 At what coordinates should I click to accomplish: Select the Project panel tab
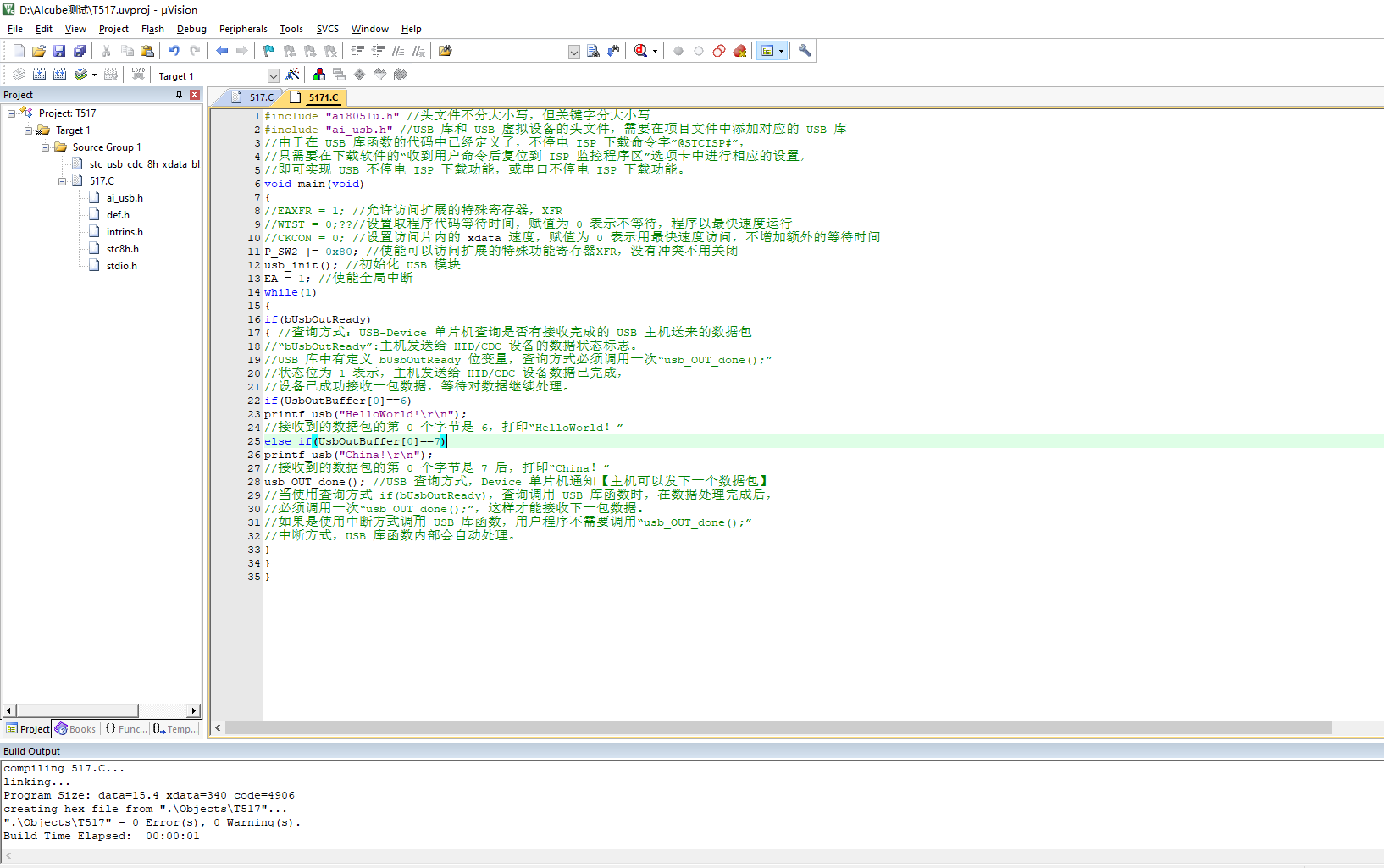point(28,728)
